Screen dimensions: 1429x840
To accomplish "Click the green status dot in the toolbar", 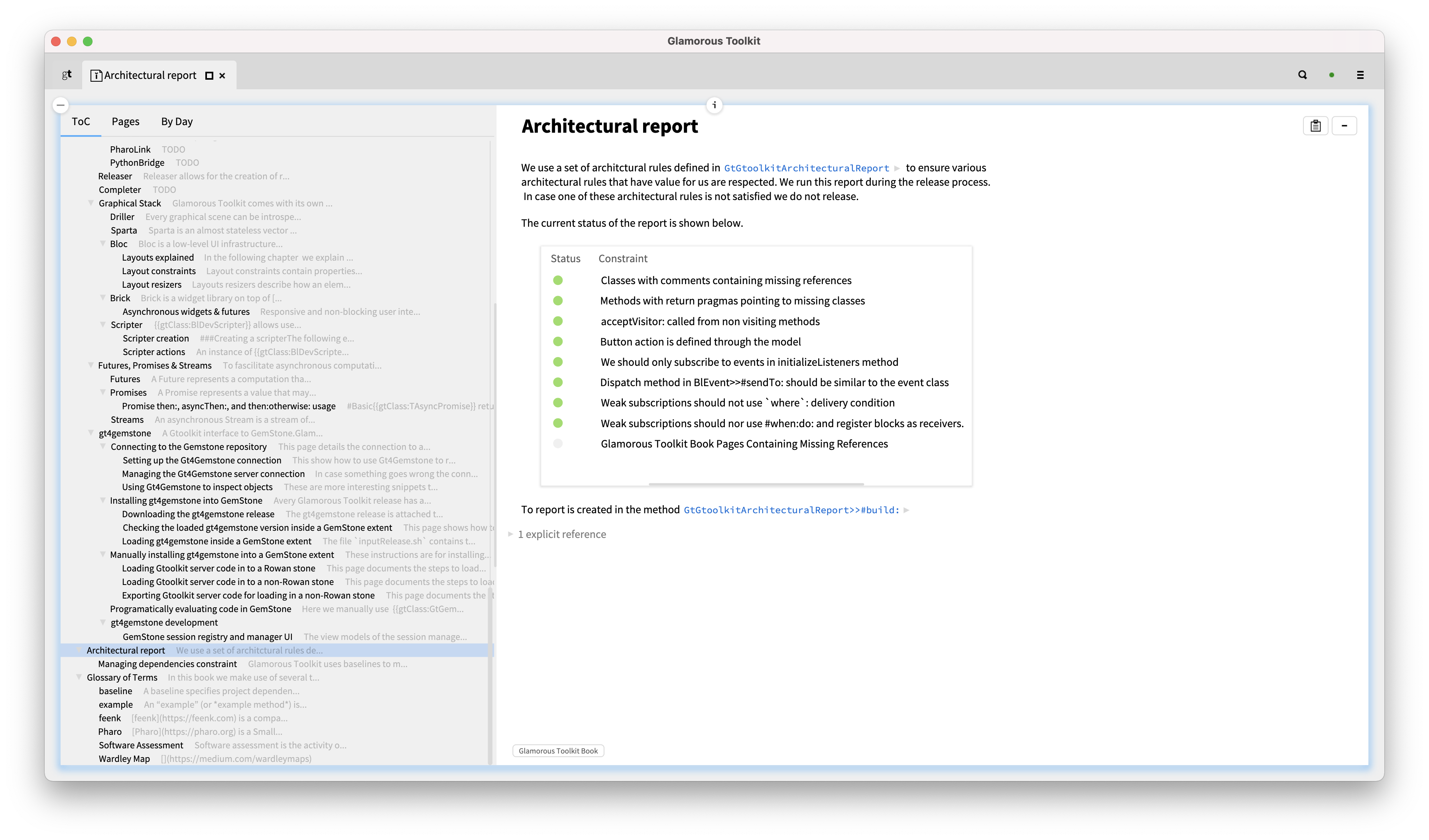I will pos(1331,74).
